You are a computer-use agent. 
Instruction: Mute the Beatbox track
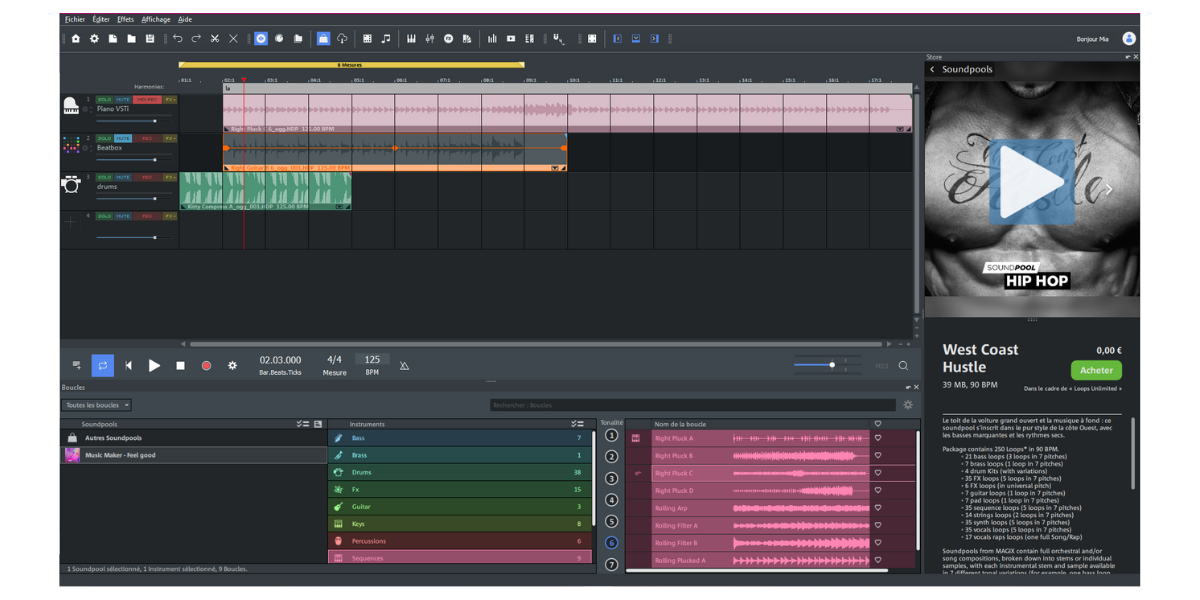click(123, 139)
